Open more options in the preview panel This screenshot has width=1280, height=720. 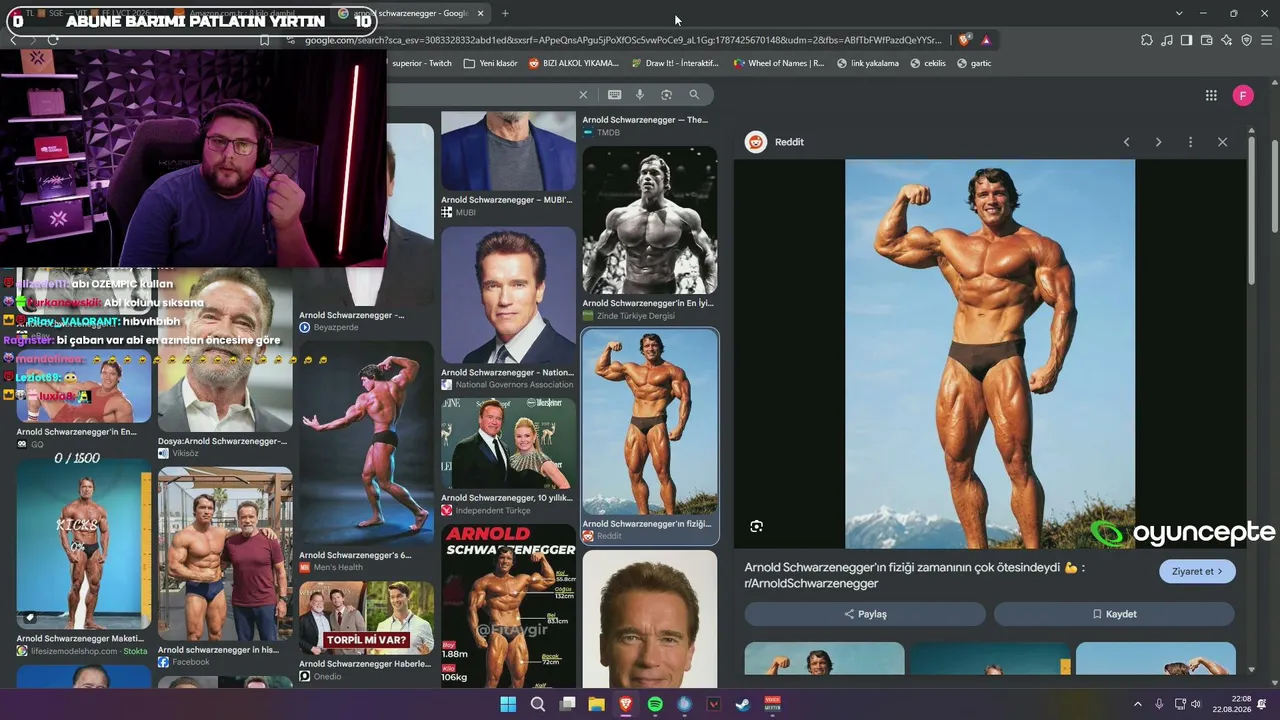pos(1190,142)
